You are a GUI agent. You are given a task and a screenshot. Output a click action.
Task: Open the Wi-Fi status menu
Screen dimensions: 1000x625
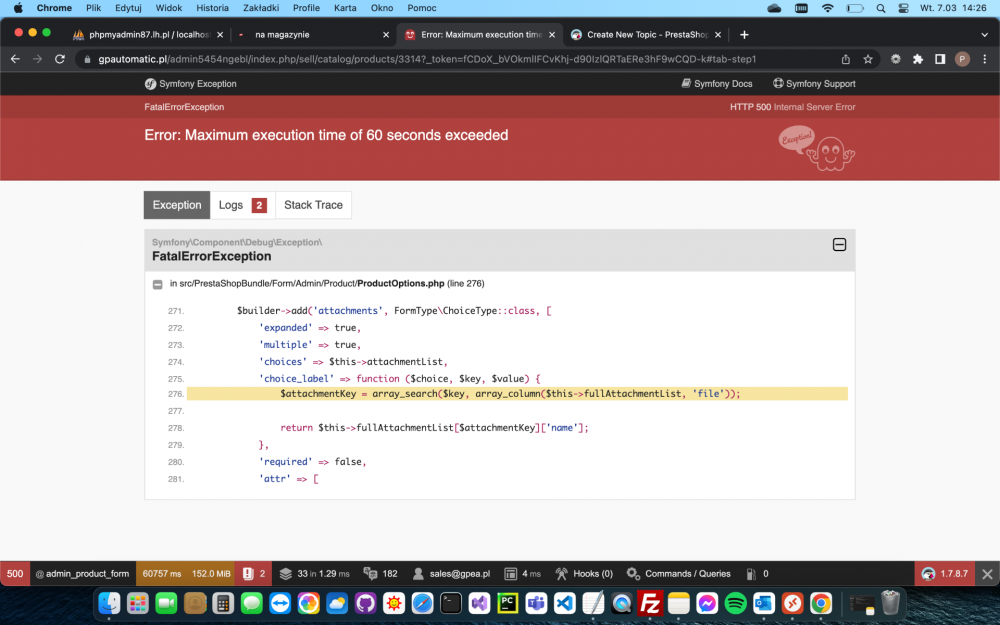click(827, 8)
